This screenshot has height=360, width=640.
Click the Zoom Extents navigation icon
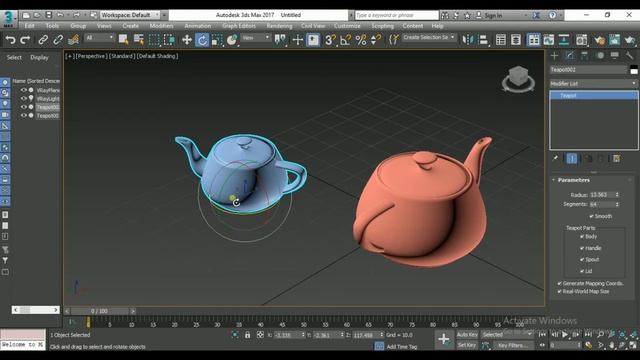coord(622,335)
